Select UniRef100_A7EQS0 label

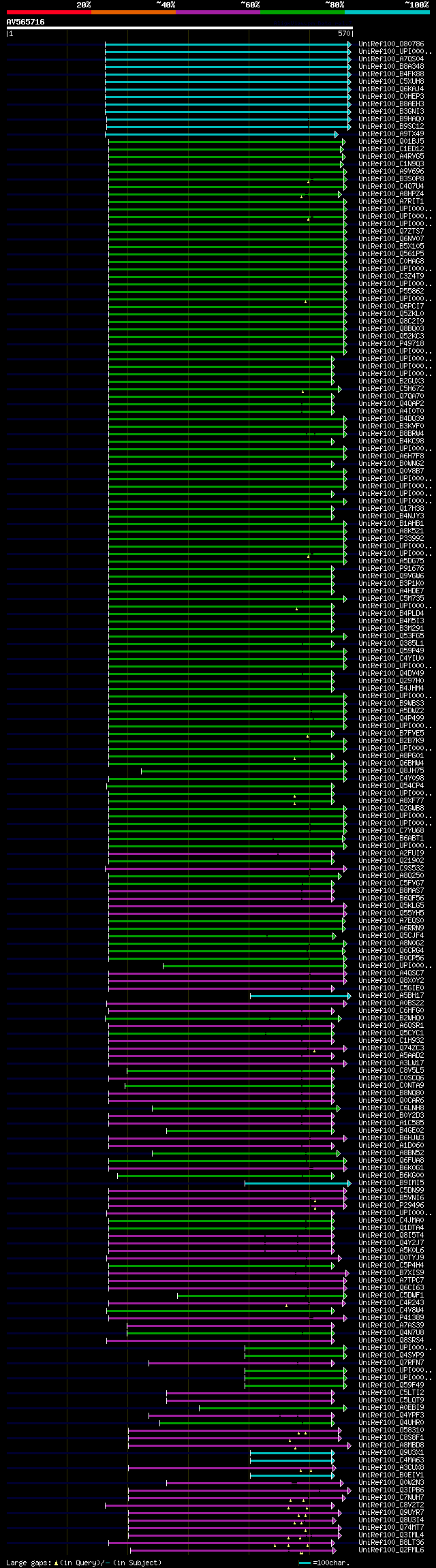tap(391, 921)
